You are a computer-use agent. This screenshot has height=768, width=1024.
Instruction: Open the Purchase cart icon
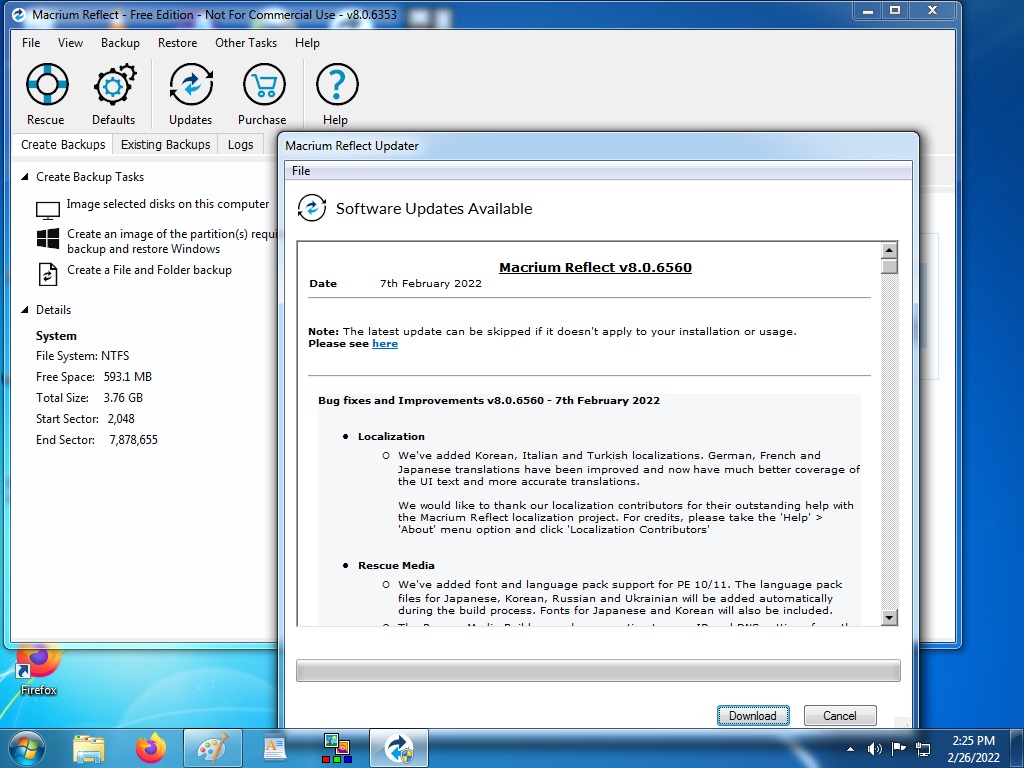[x=264, y=84]
